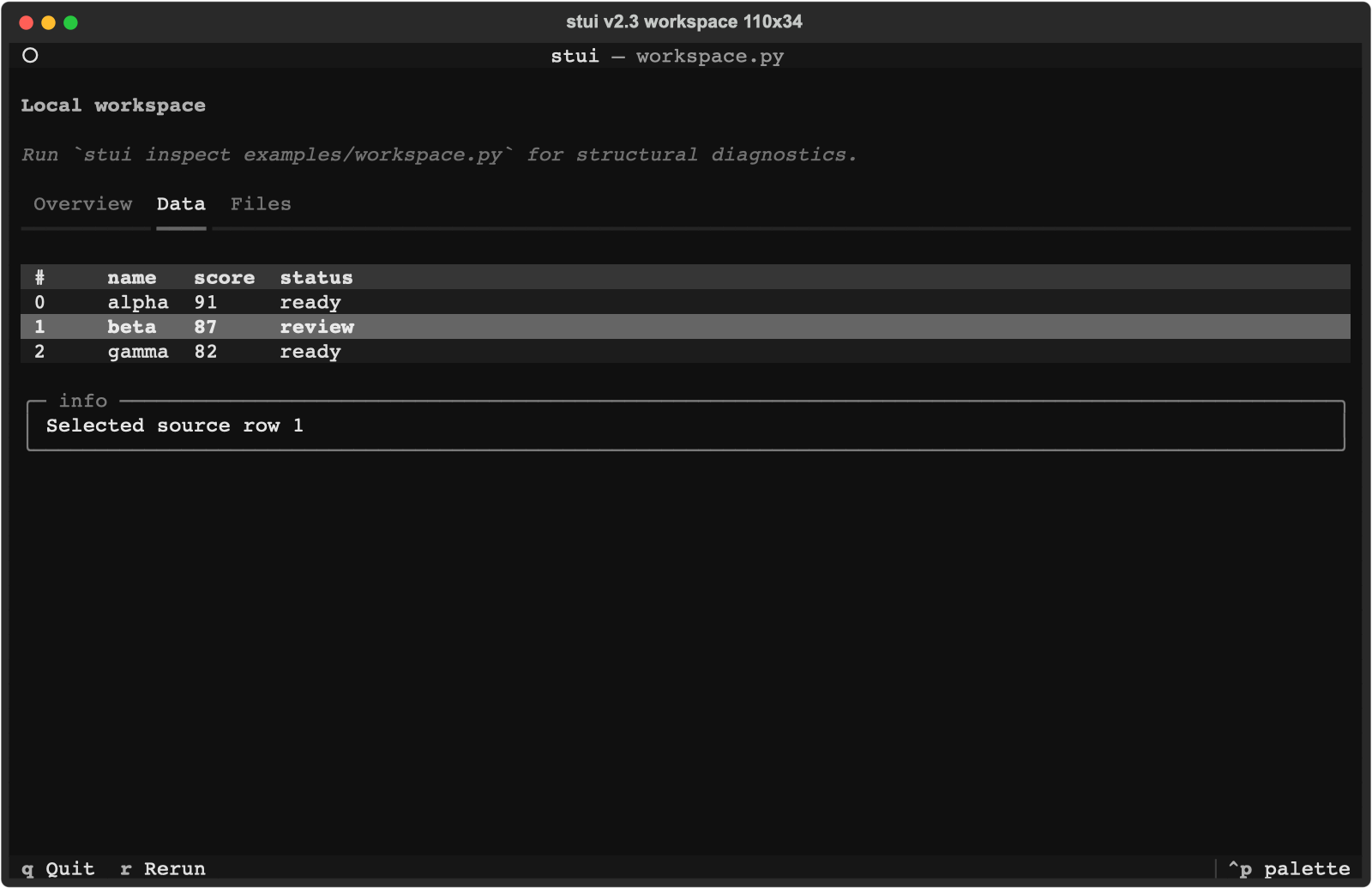The height and width of the screenshot is (888, 1372).
Task: Click the Rerun footer shortcut
Action: pyautogui.click(x=163, y=868)
